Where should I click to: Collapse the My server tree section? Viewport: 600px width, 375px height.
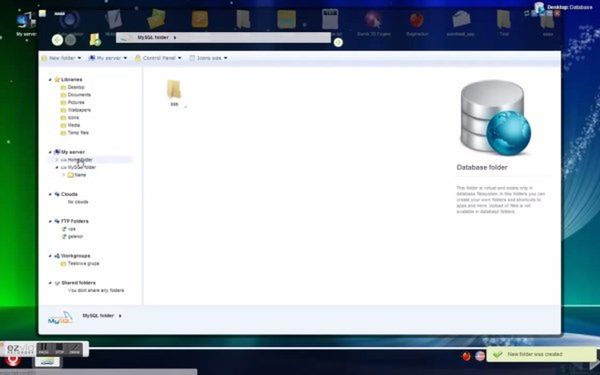tap(50, 152)
